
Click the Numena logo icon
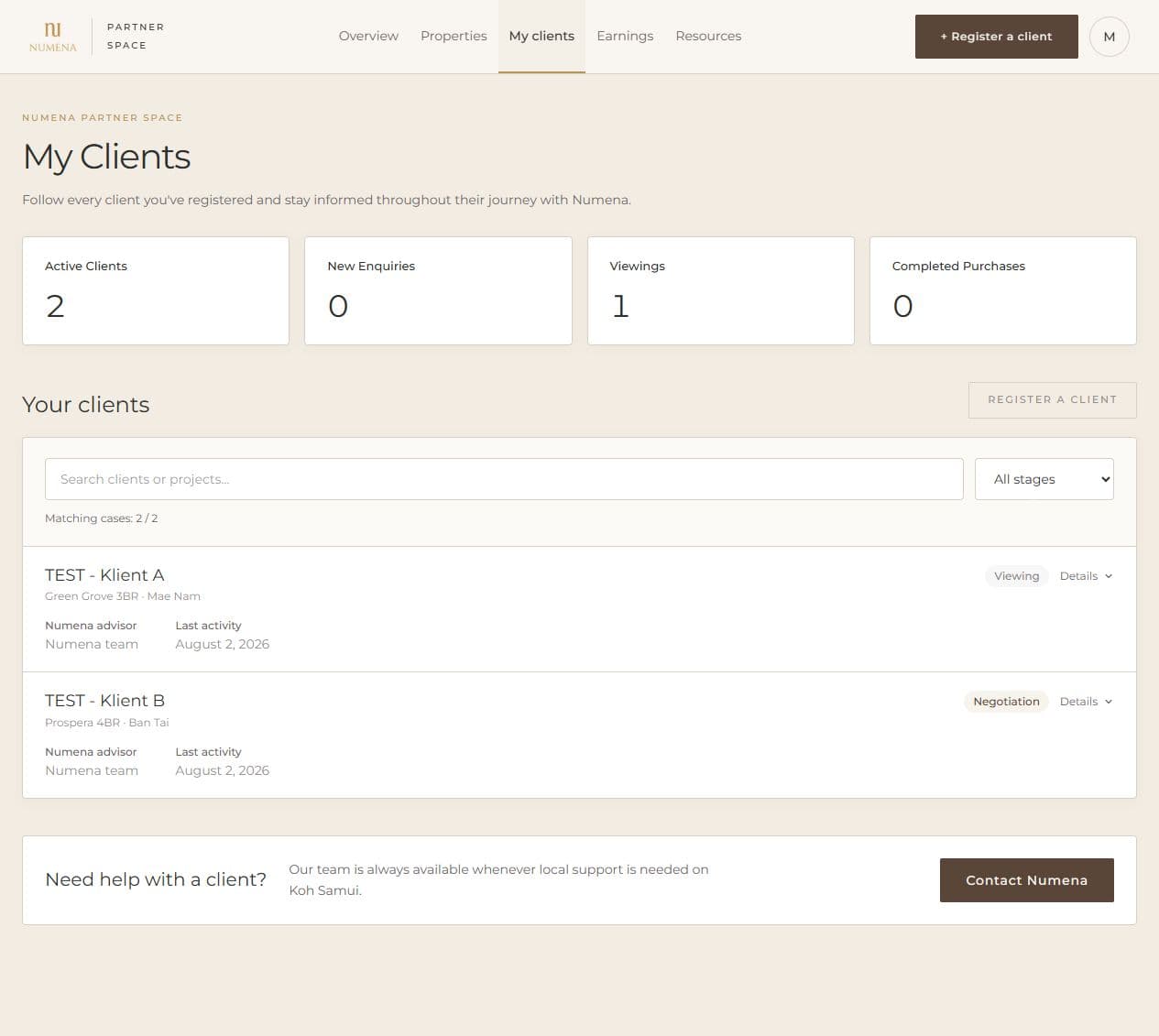53,37
